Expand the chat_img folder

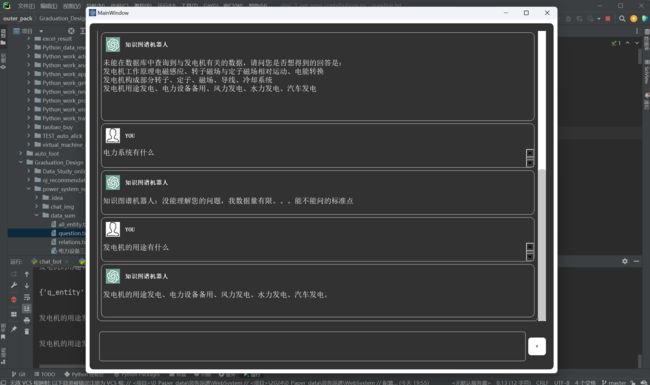[36, 206]
